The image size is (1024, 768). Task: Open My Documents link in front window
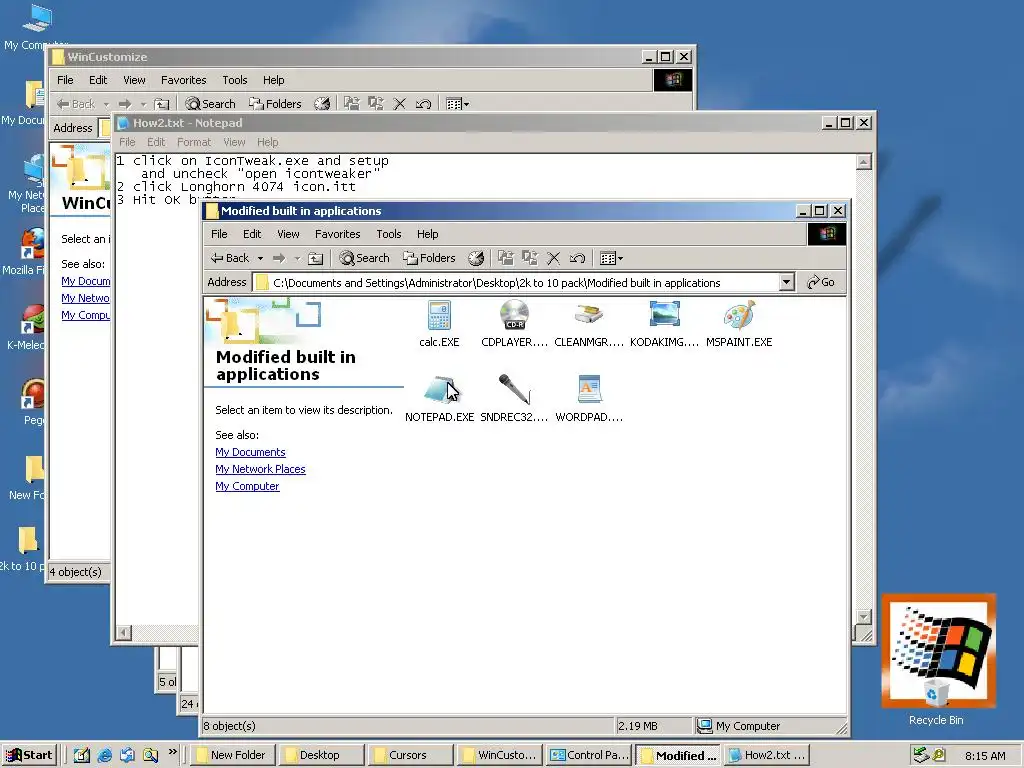[250, 452]
